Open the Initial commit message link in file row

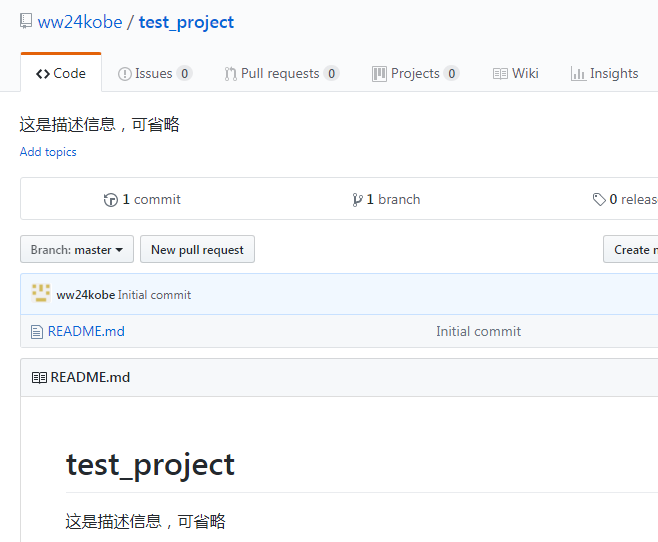pos(478,331)
